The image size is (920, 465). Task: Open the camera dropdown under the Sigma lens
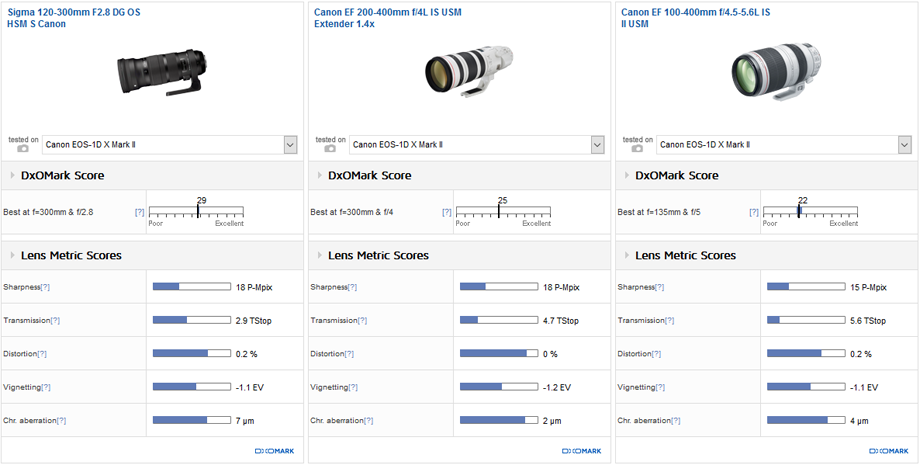(170, 145)
